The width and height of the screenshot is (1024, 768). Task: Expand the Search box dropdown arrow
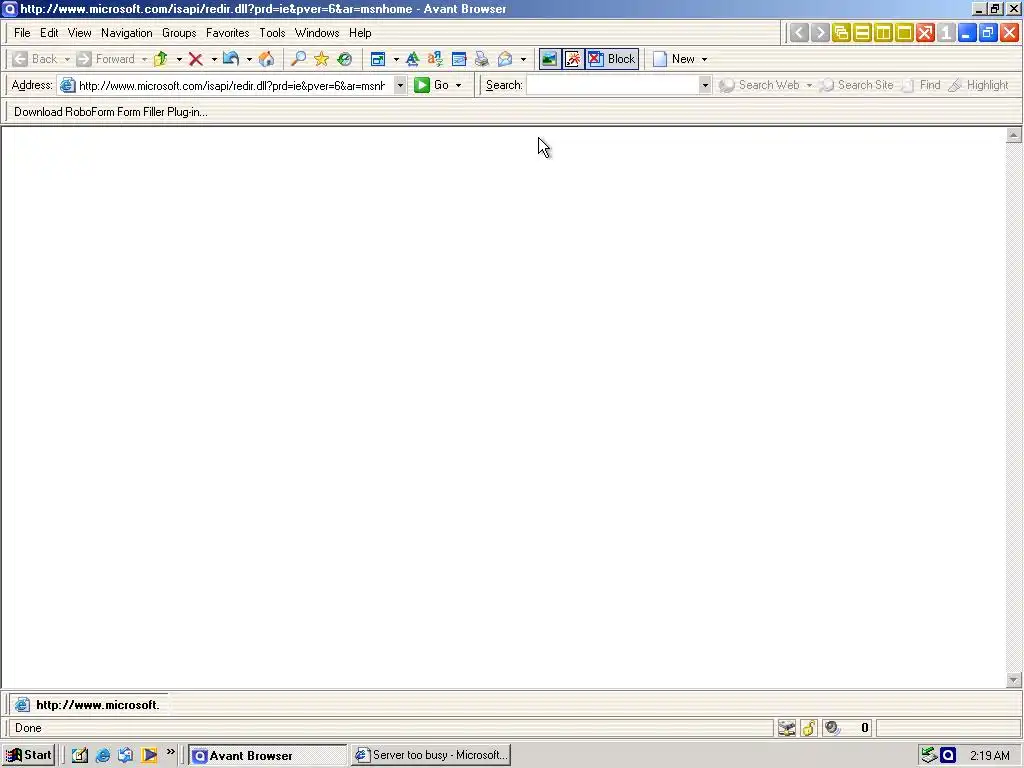pos(705,85)
